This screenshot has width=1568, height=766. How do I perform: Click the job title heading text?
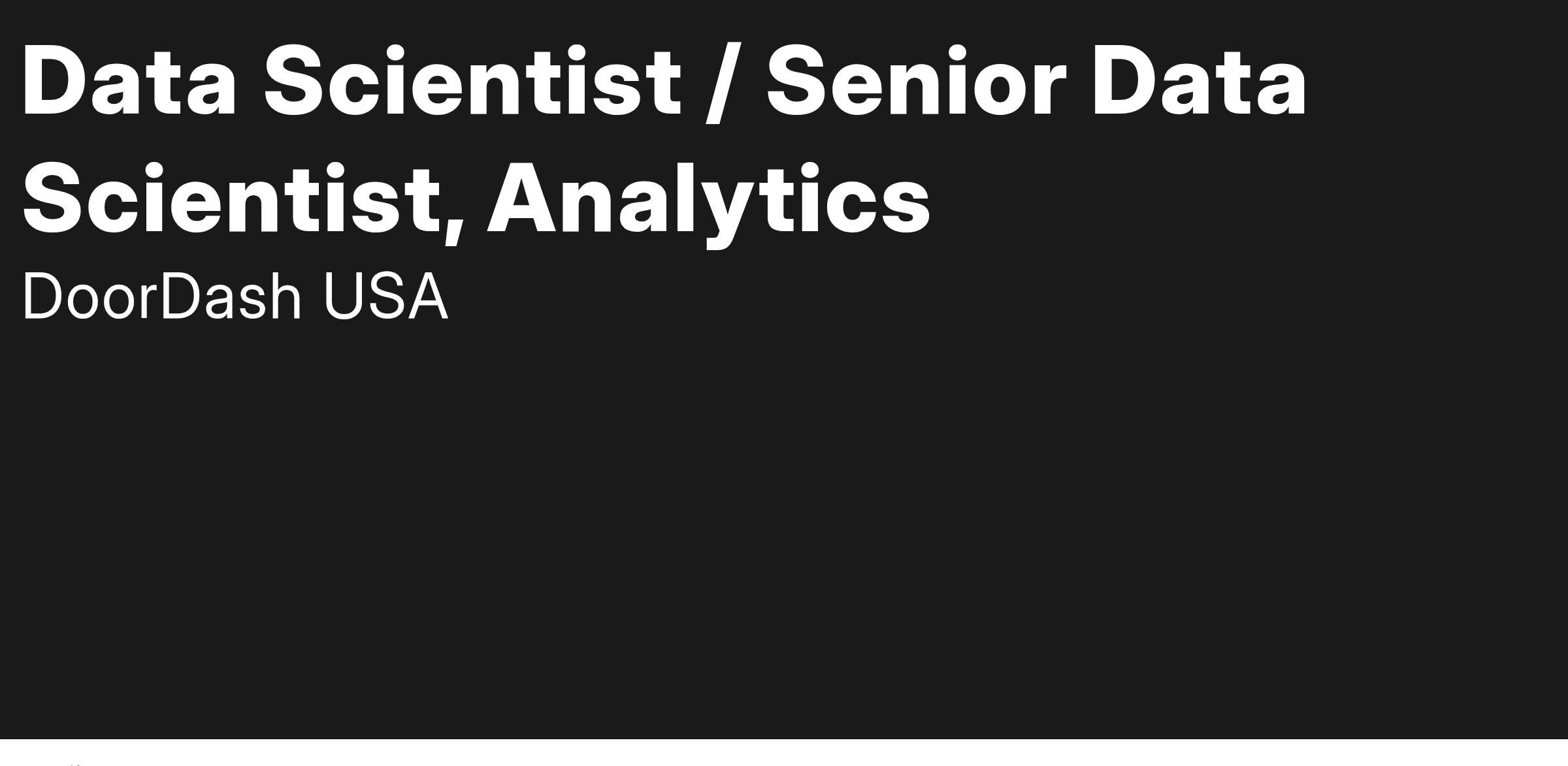coord(665,140)
